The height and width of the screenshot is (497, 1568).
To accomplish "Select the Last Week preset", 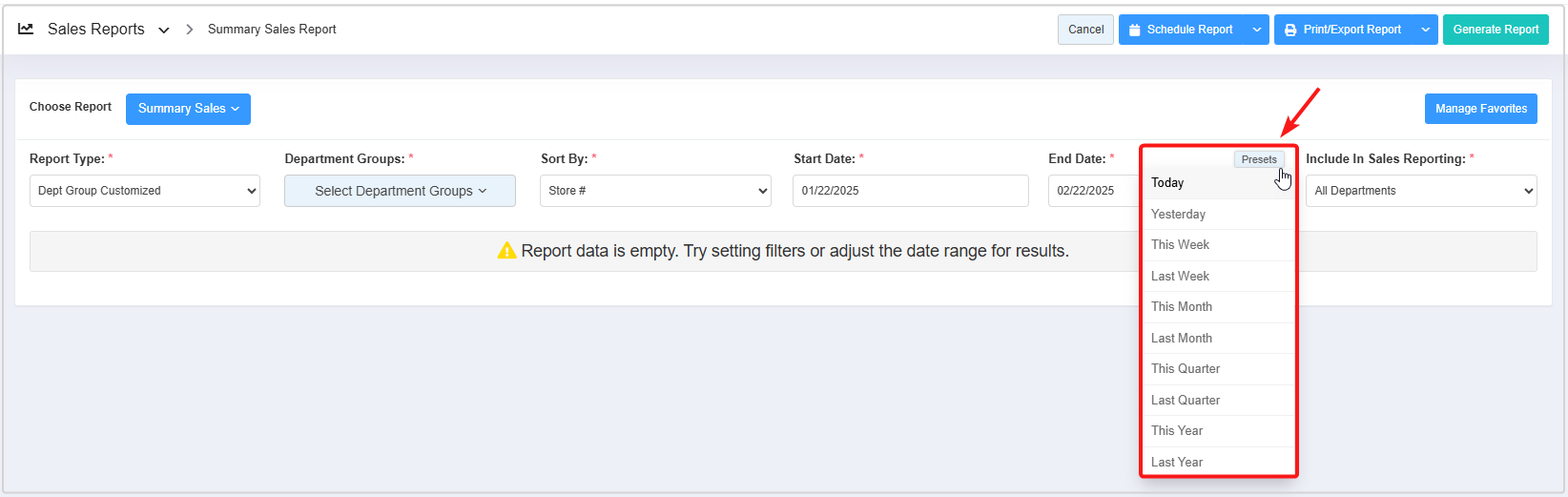I will pyautogui.click(x=1180, y=276).
